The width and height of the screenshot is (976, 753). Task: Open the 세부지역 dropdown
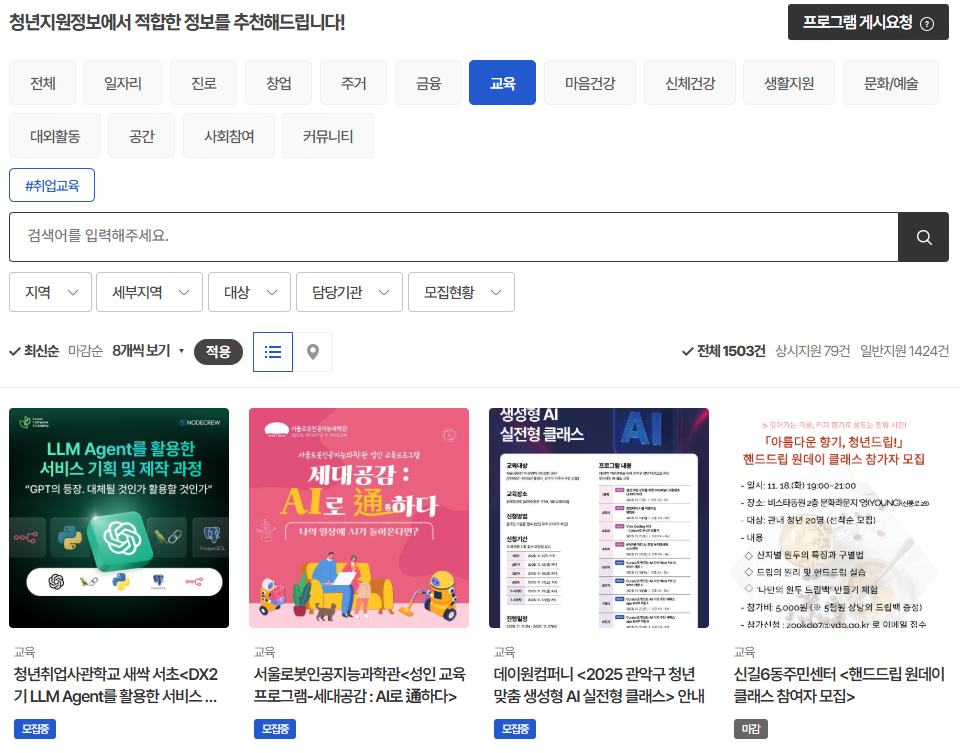point(149,292)
